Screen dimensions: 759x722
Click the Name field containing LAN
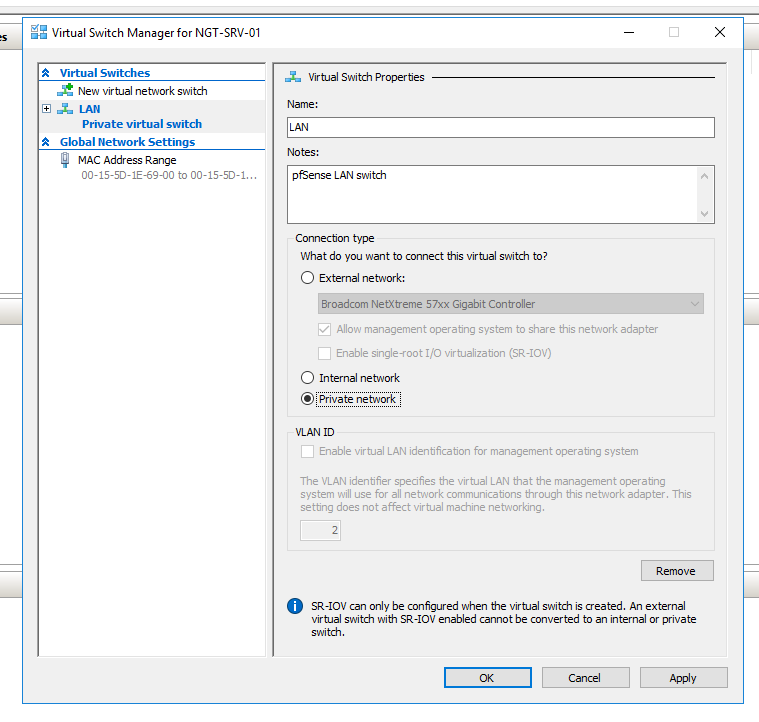[x=501, y=127]
